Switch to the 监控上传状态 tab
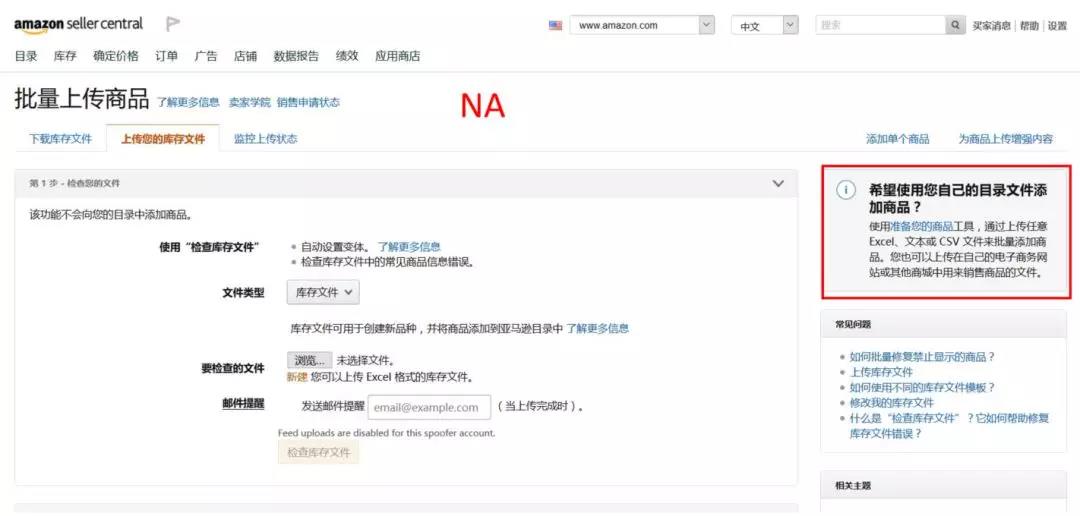The height and width of the screenshot is (516, 1080). coord(265,139)
